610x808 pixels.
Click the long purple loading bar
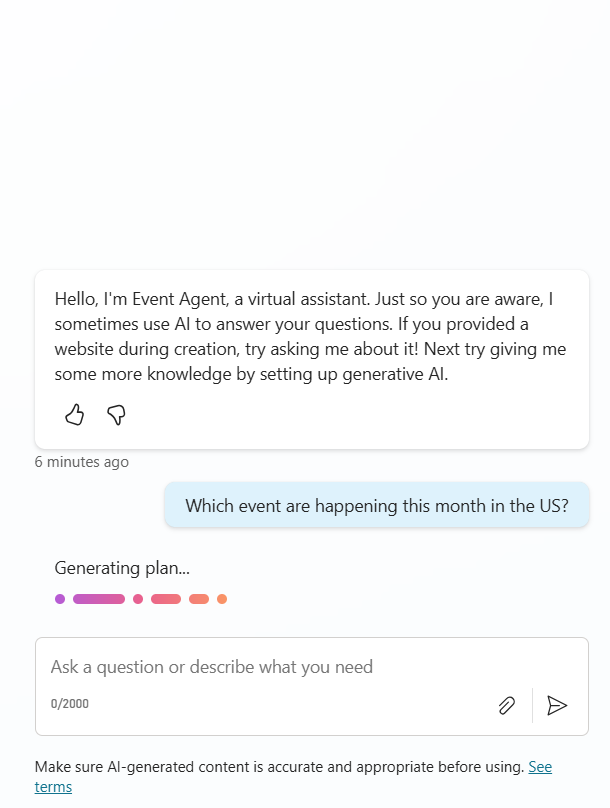pos(99,599)
